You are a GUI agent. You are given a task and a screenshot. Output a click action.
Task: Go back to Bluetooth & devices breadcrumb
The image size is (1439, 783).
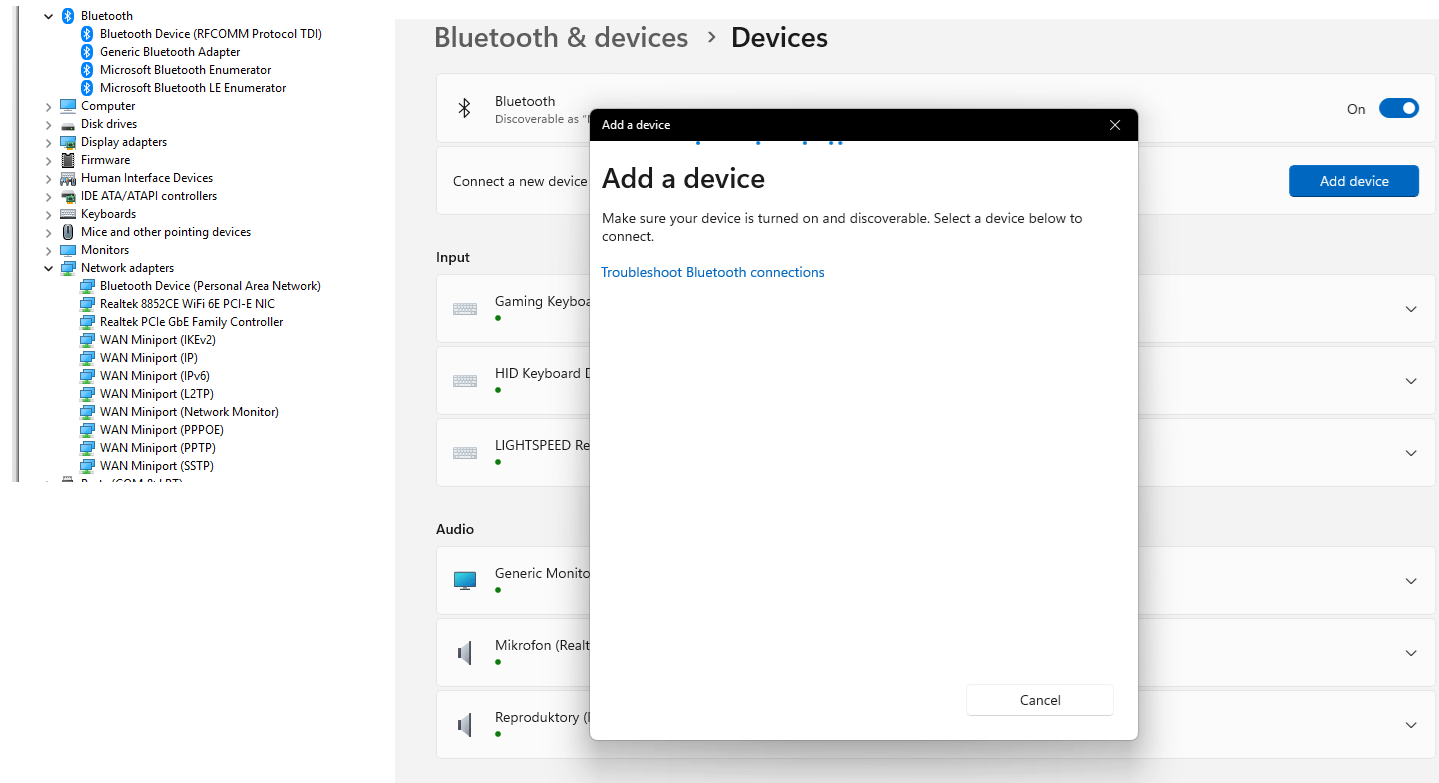pyautogui.click(x=561, y=38)
